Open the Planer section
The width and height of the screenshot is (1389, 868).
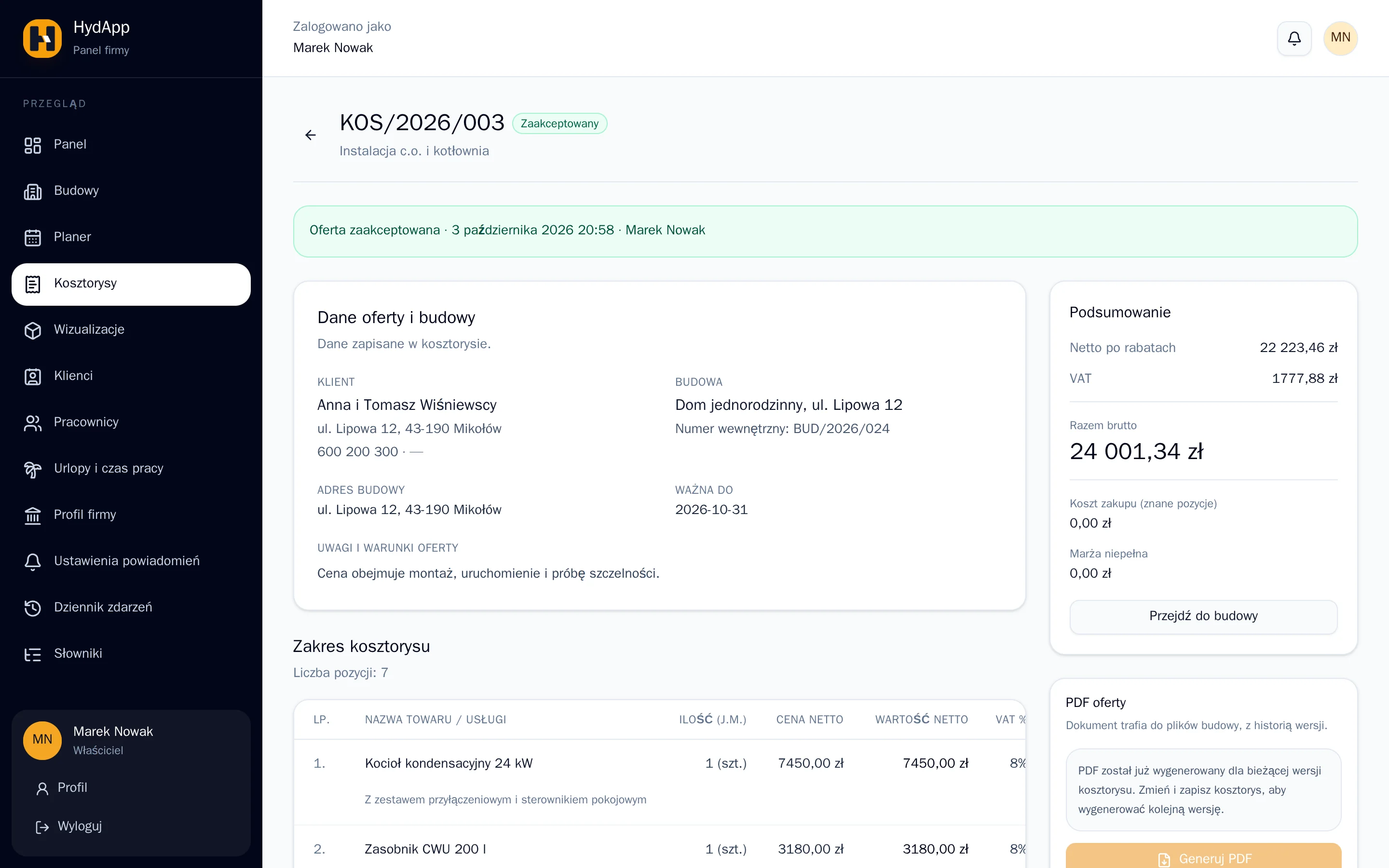click(x=131, y=238)
